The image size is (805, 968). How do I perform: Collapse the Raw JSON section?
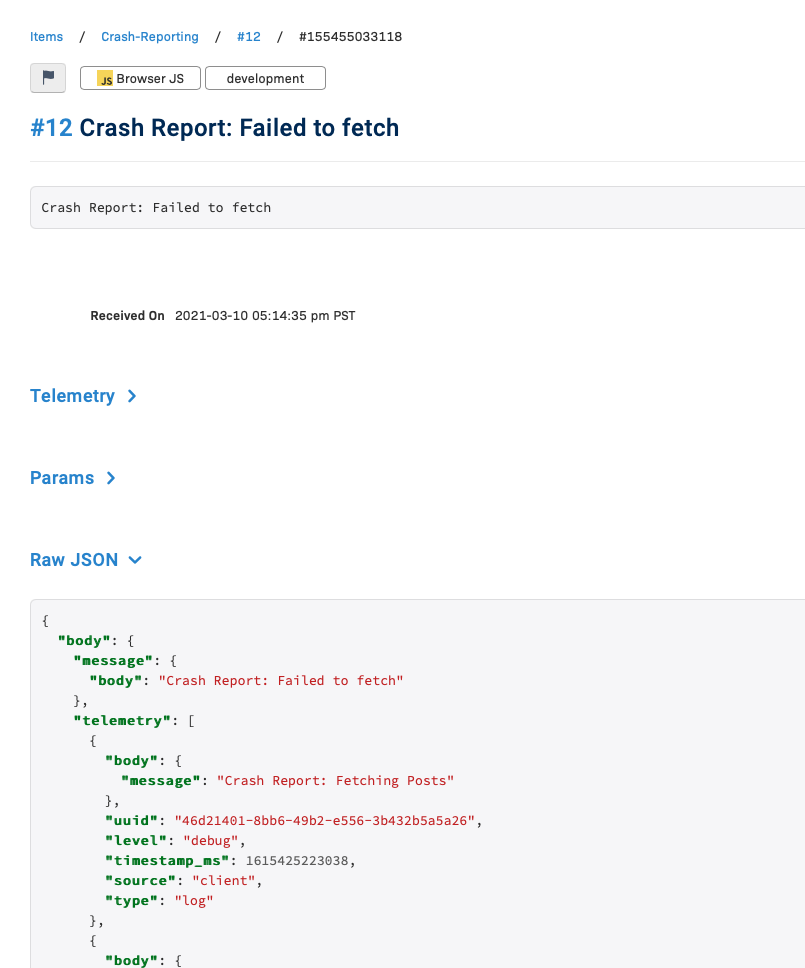pos(73,560)
